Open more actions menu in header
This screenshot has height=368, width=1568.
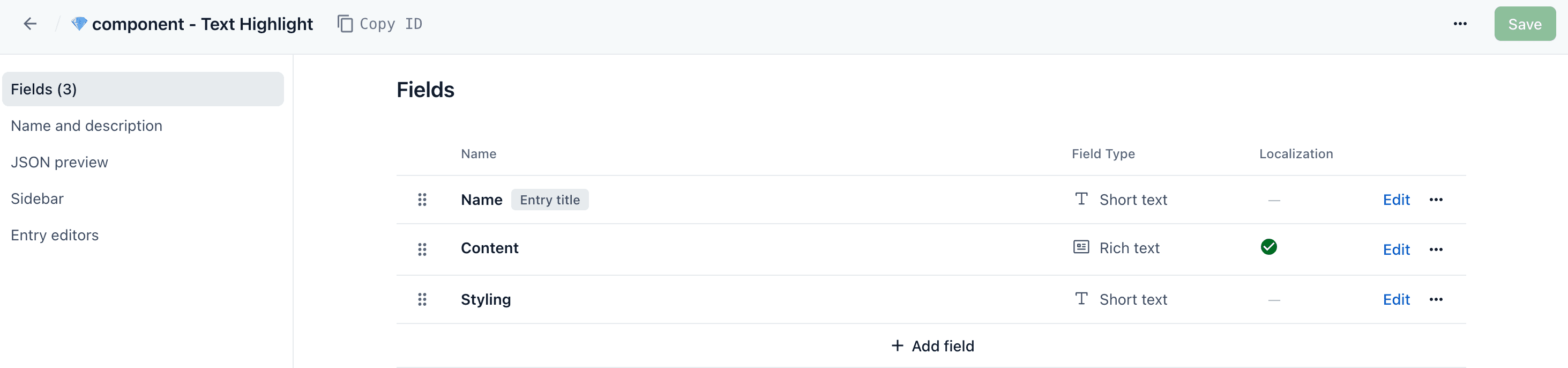(1460, 24)
